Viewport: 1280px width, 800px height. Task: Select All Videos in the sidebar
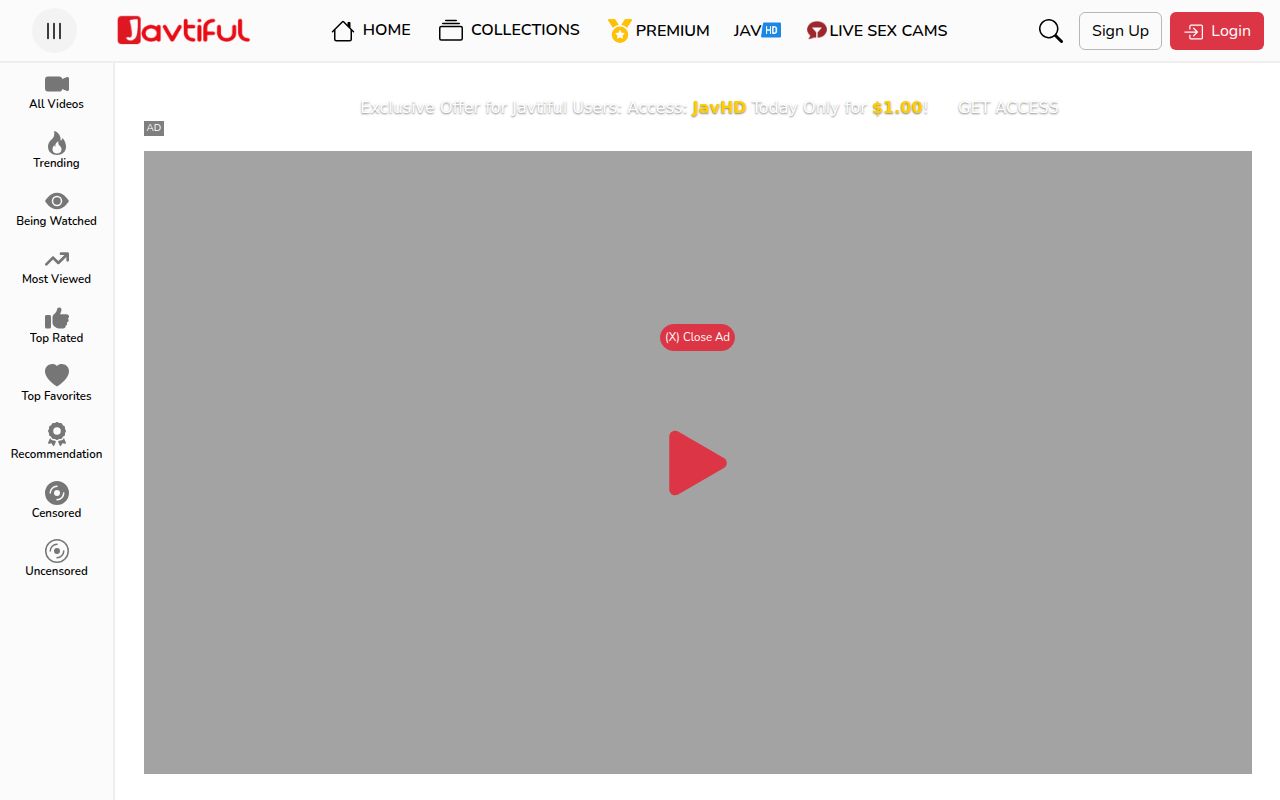point(55,93)
